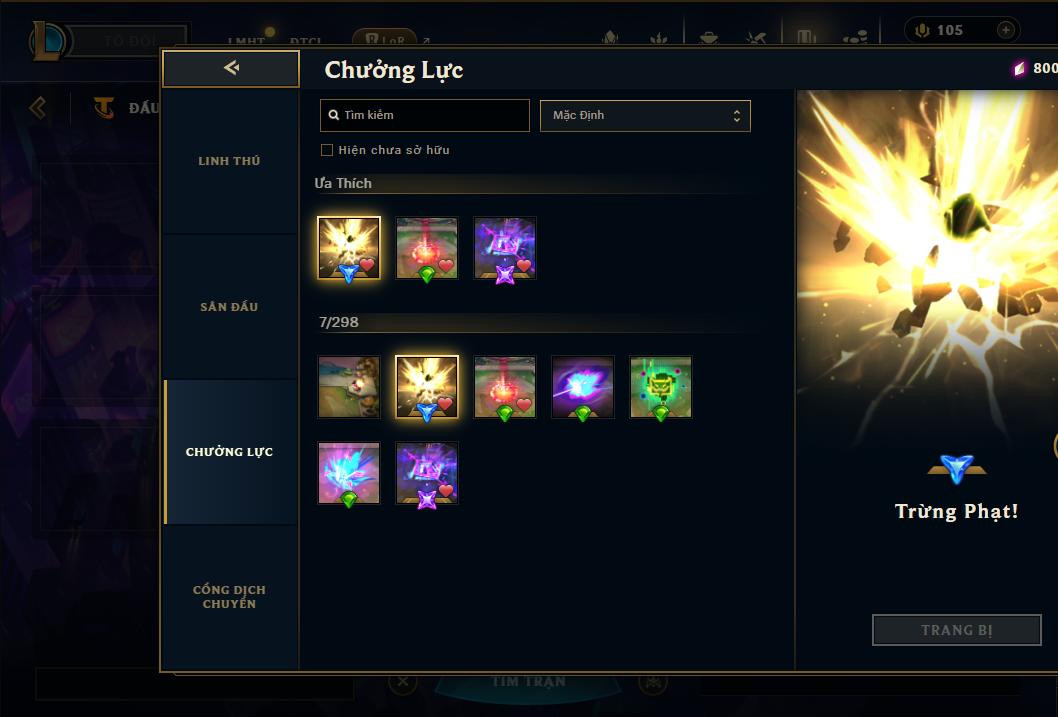The image size is (1058, 717).
Task: Toggle heart on red beam boom in collection
Action: (524, 403)
